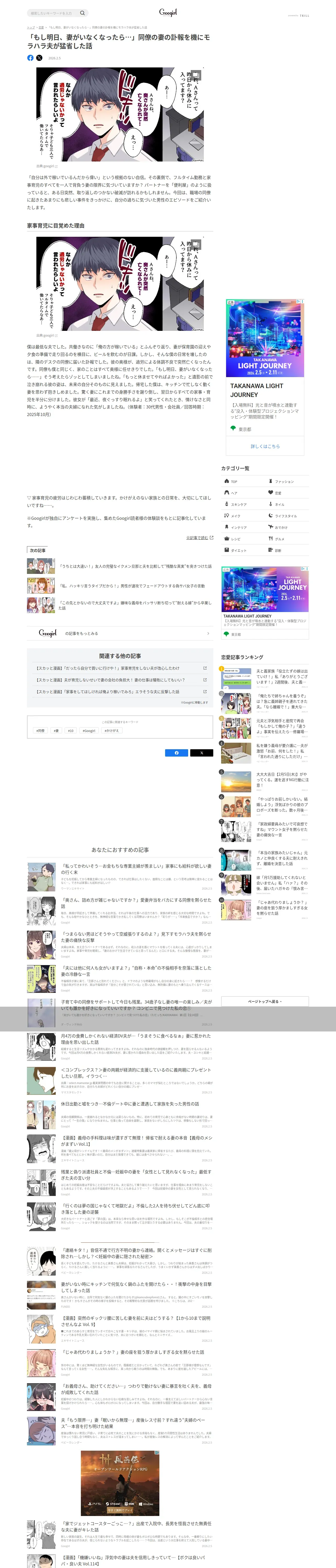This screenshot has height=1568, width=336.
Task: Open recommended 月4万の食費しかくれない article
Action: click(120, 1047)
